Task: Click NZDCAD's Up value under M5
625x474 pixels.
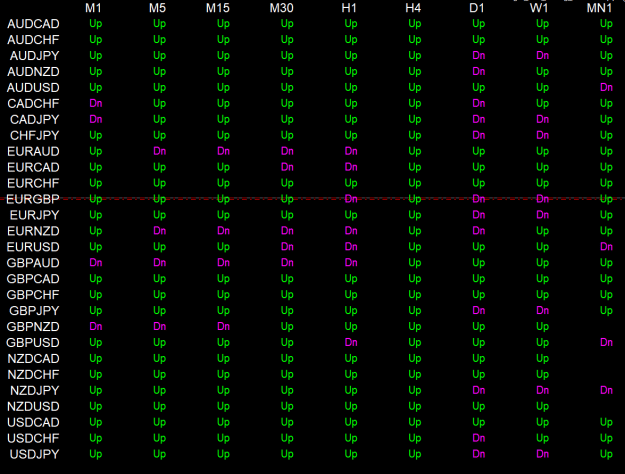Action: pos(159,358)
